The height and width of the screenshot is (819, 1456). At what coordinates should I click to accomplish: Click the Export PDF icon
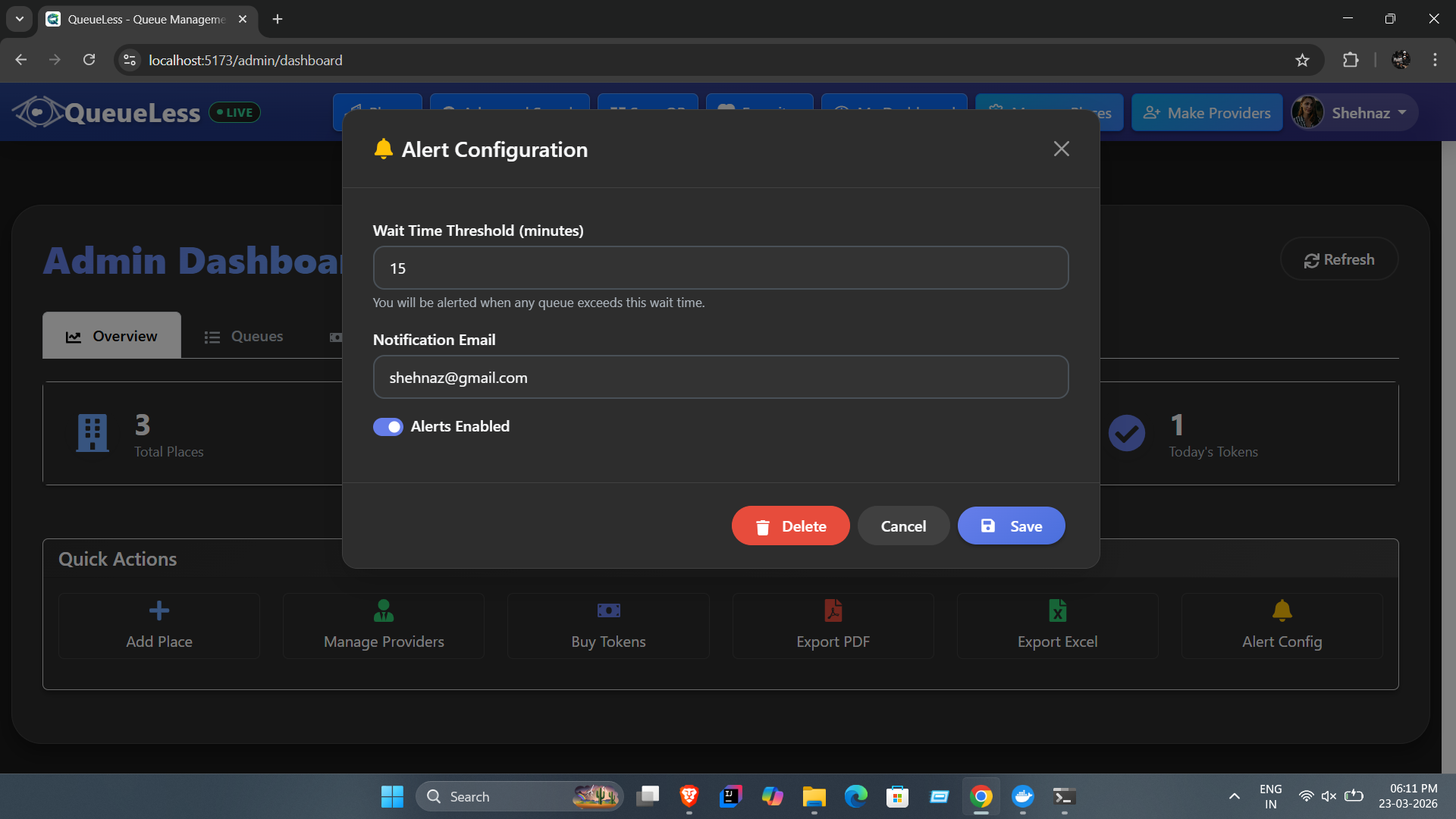833,610
